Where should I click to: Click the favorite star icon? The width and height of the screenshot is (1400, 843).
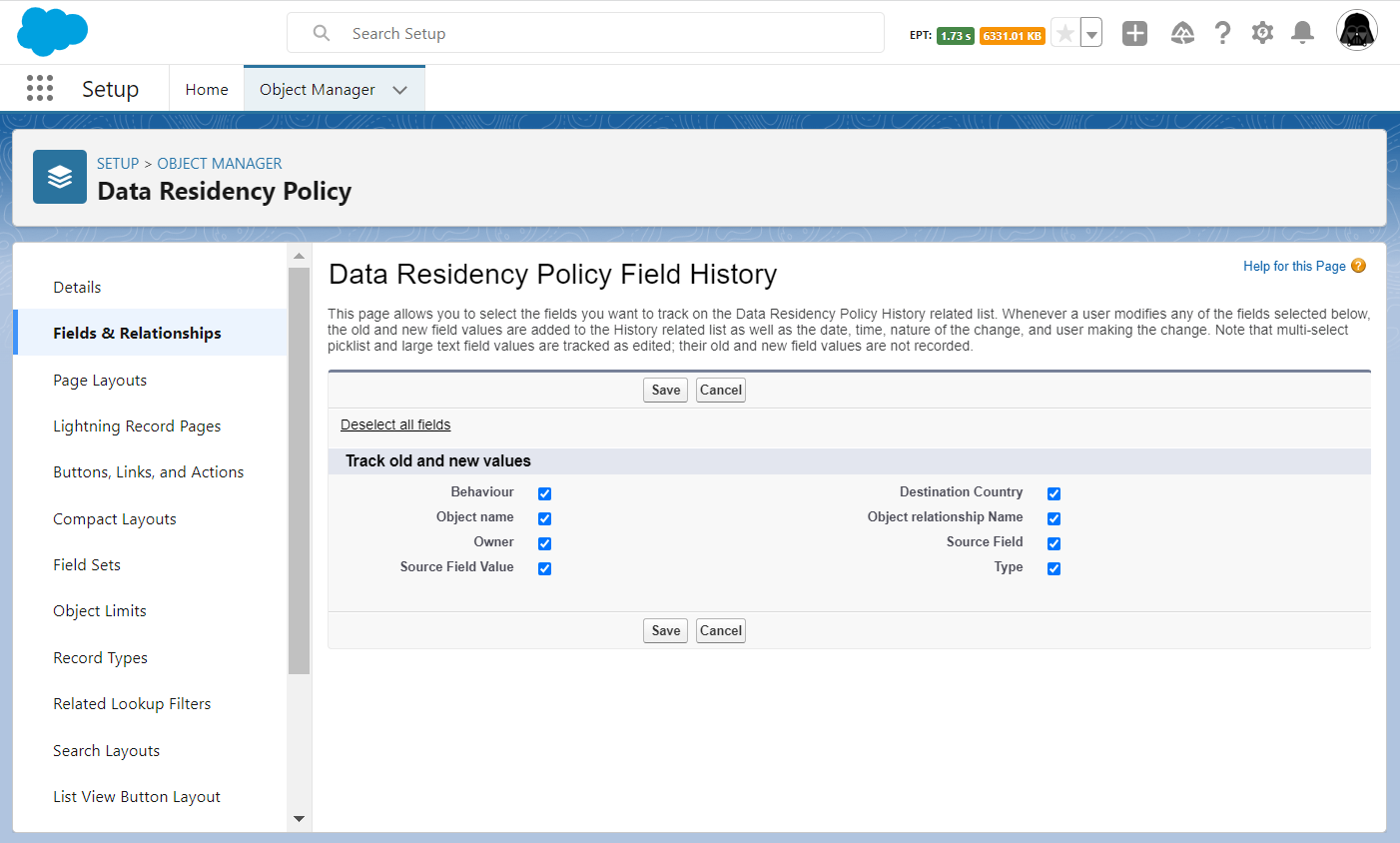(1065, 34)
